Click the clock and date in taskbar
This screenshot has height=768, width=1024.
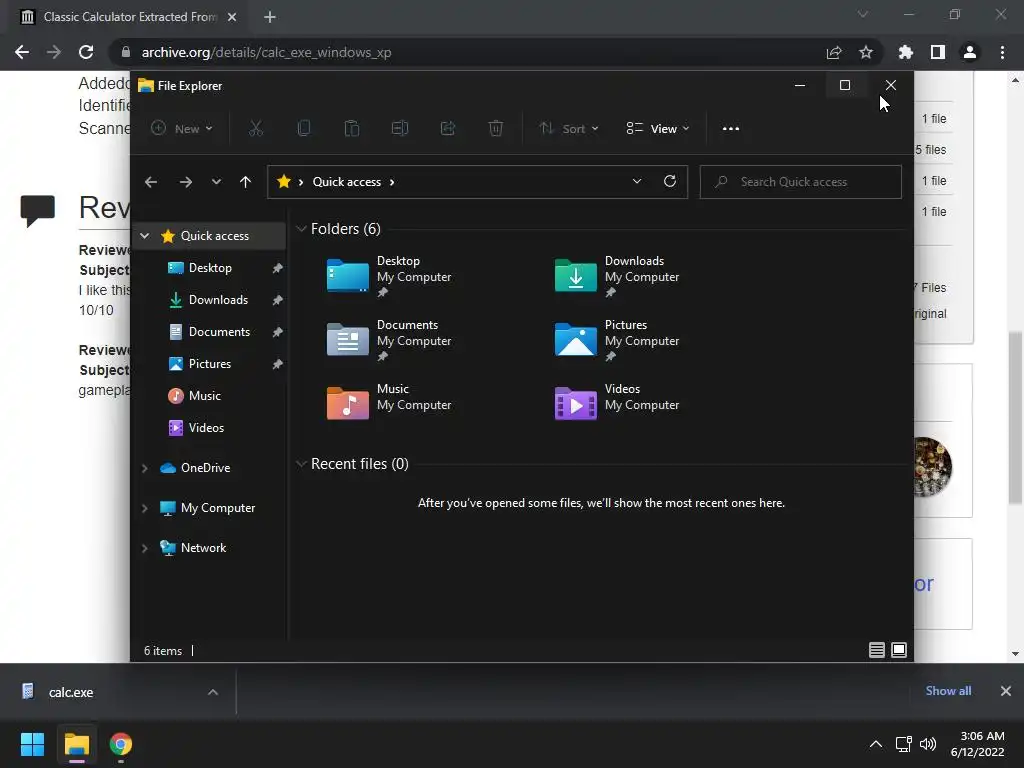[978, 744]
